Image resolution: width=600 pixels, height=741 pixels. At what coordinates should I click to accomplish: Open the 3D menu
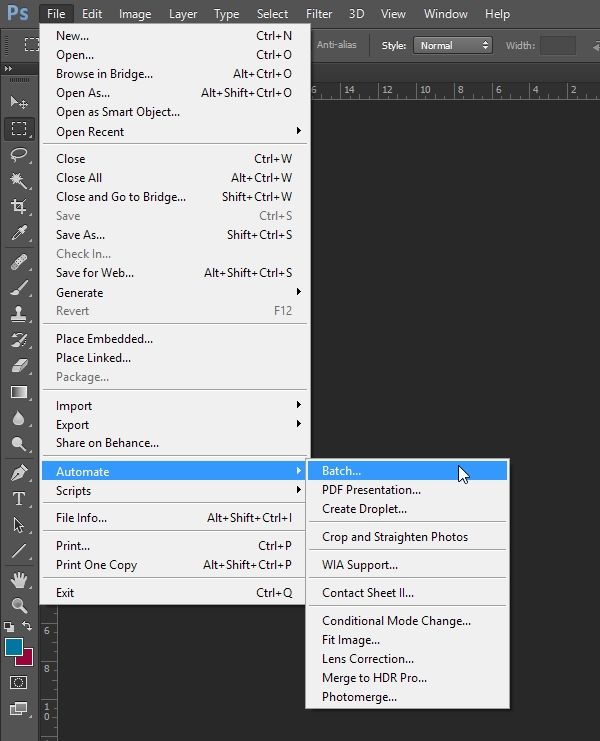[x=356, y=14]
